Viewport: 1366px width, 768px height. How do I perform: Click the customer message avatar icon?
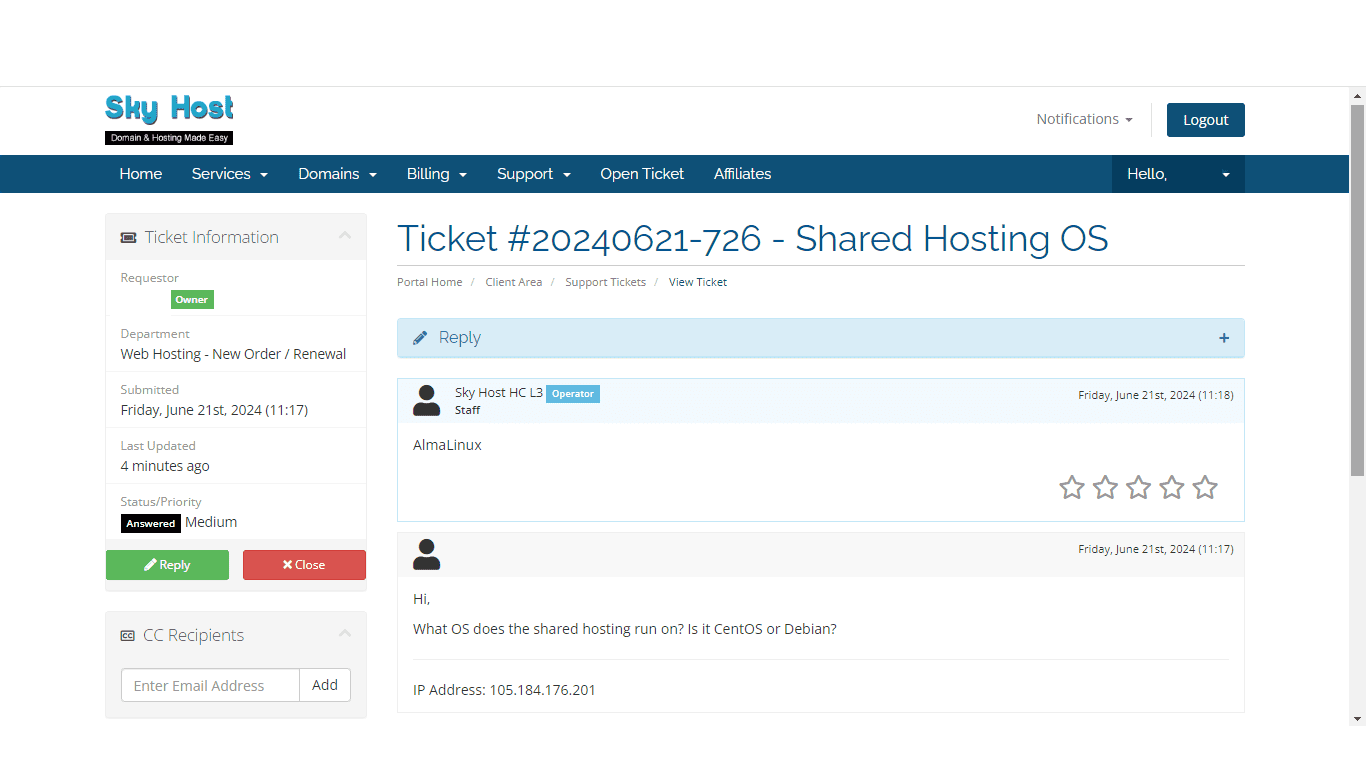coord(427,554)
